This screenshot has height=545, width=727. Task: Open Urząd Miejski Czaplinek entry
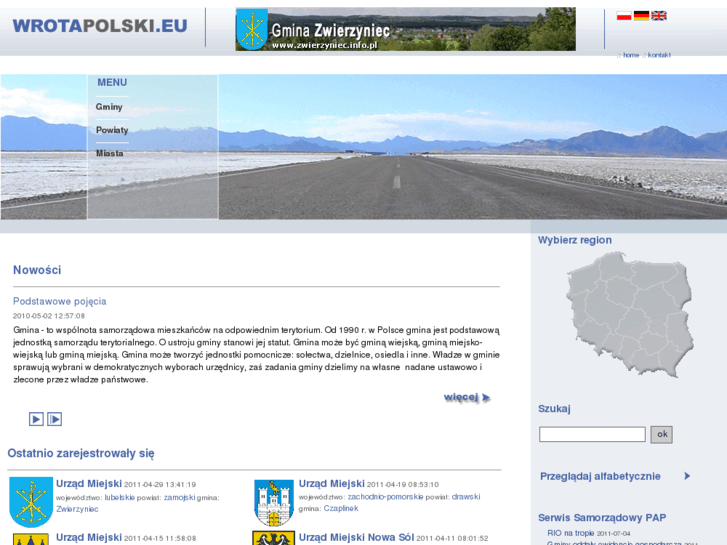click(332, 484)
